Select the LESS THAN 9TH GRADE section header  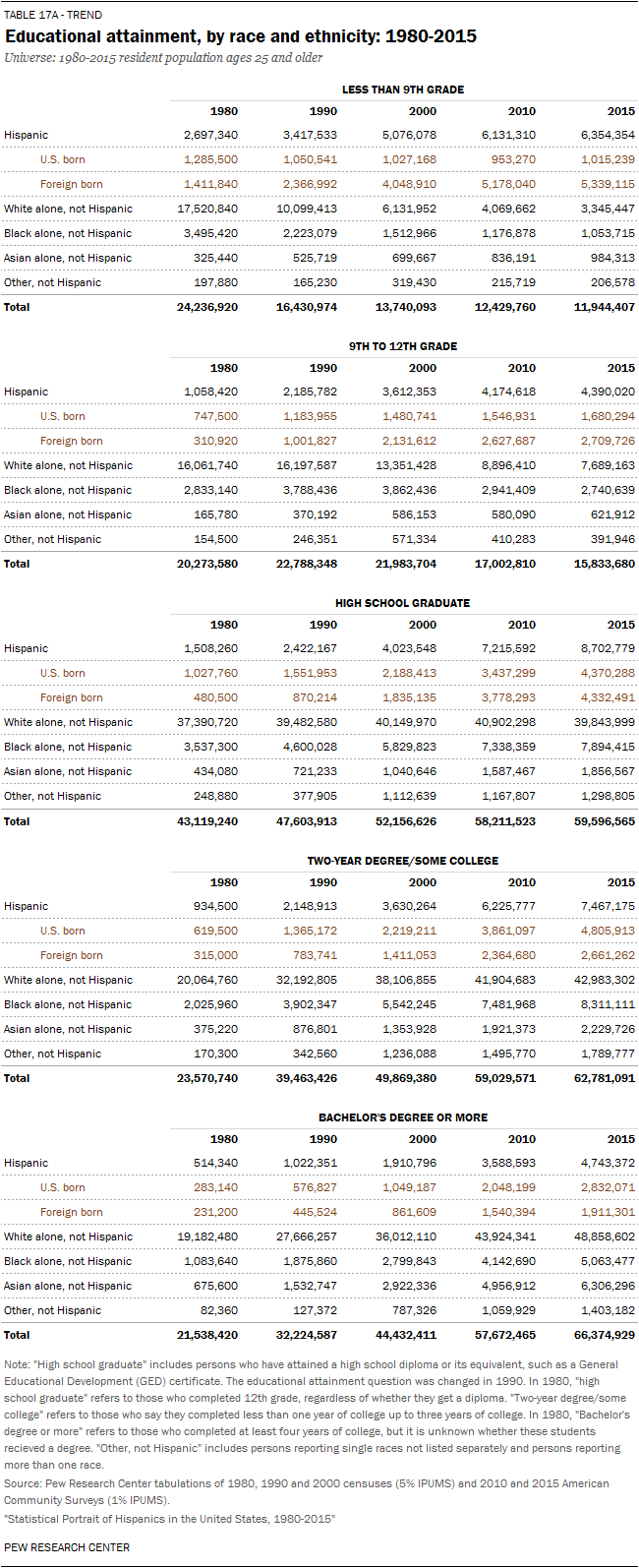click(403, 90)
